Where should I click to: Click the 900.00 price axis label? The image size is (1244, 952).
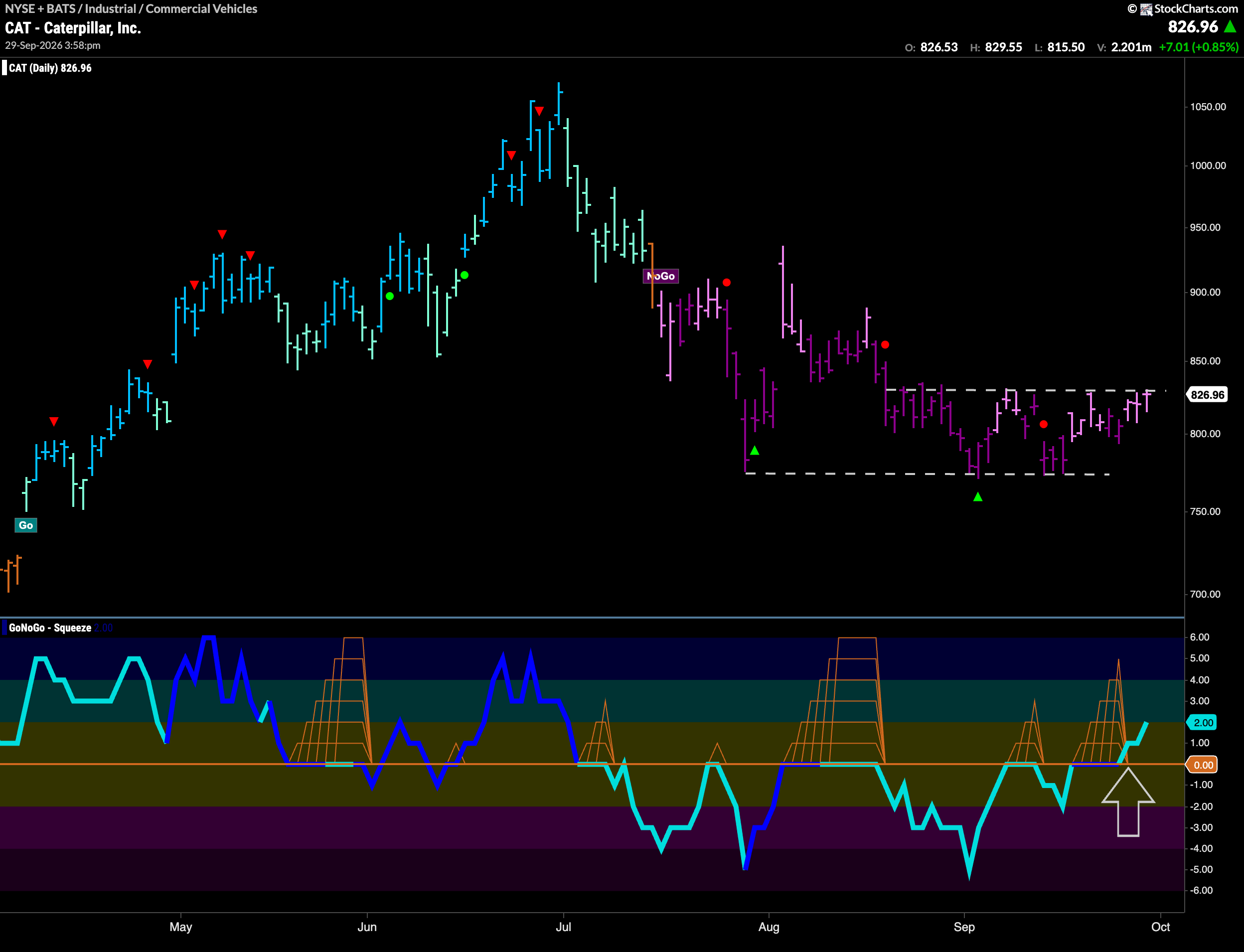(x=1205, y=292)
